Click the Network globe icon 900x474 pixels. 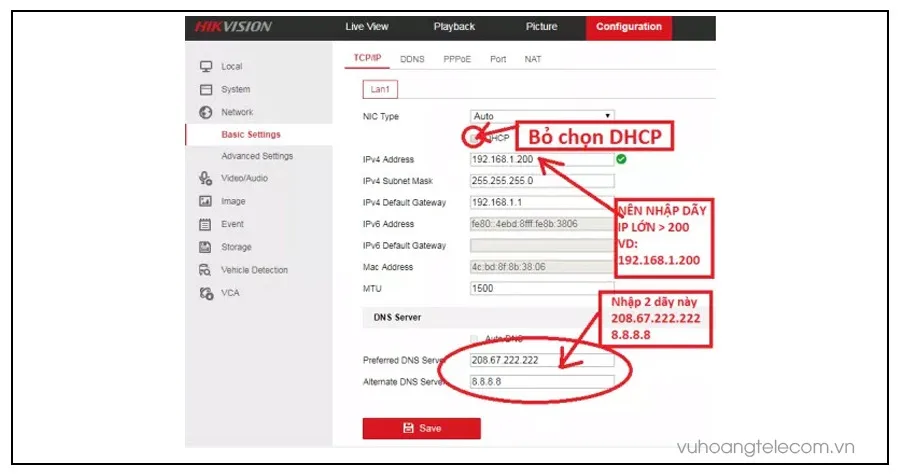pyautogui.click(x=205, y=112)
